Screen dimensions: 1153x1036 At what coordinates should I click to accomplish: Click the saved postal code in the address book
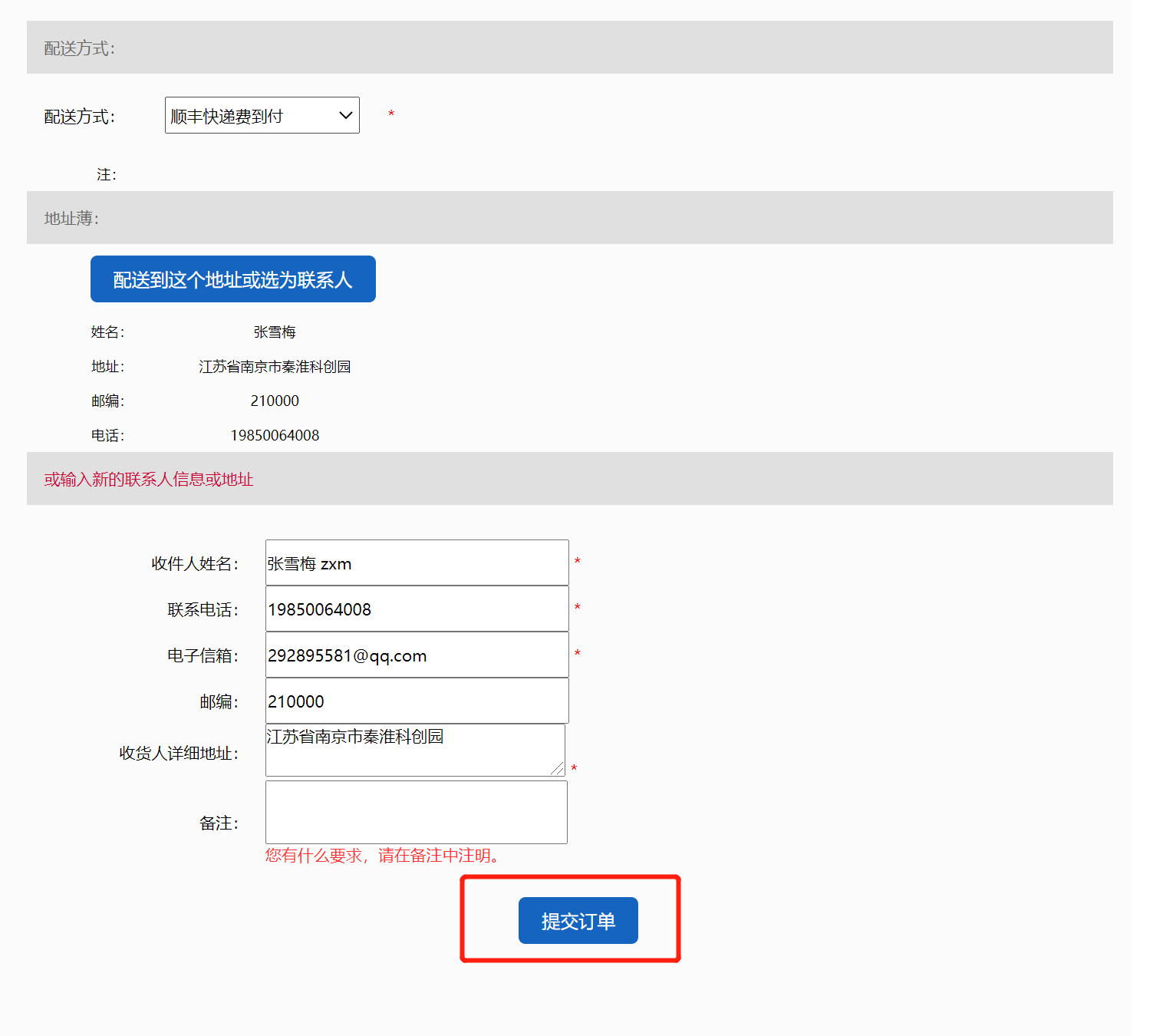tap(275, 401)
